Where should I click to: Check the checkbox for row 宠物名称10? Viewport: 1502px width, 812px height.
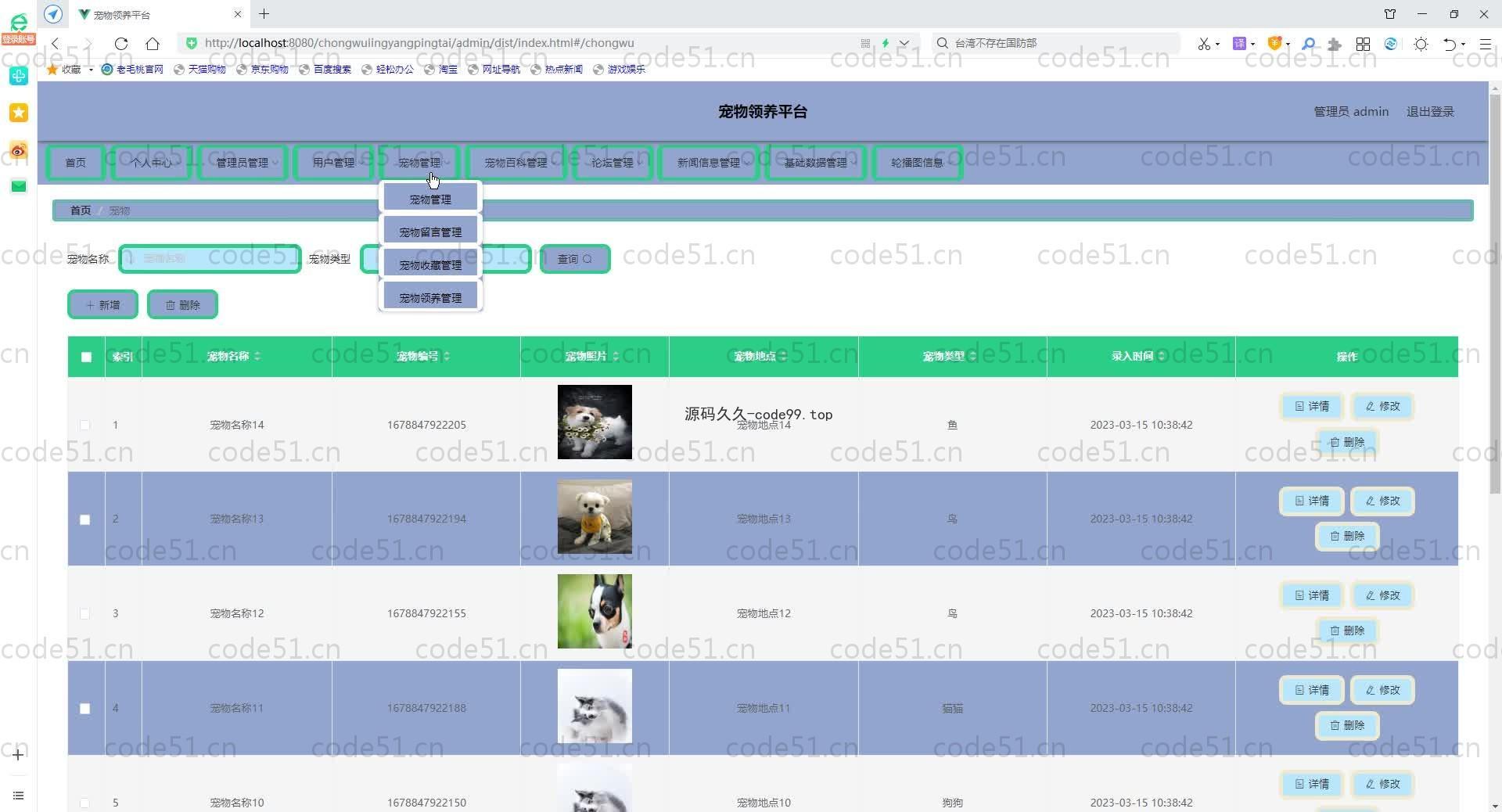pyautogui.click(x=84, y=803)
